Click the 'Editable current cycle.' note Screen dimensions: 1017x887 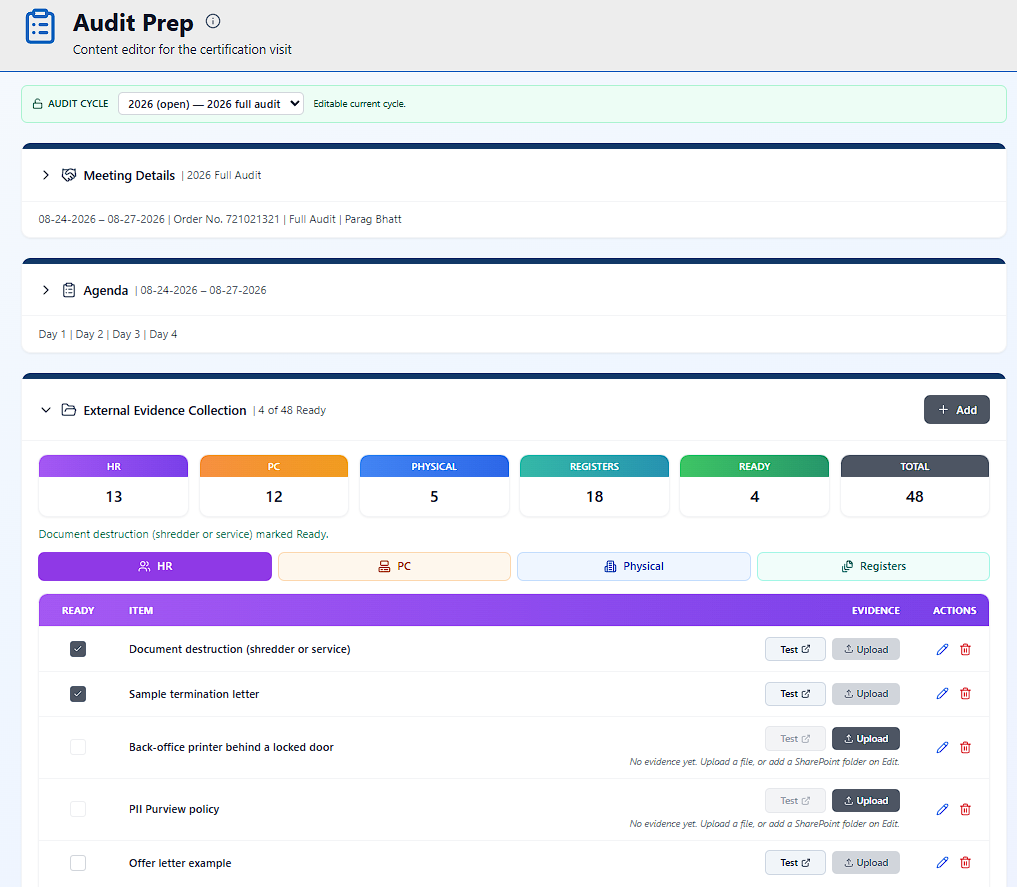click(x=359, y=104)
